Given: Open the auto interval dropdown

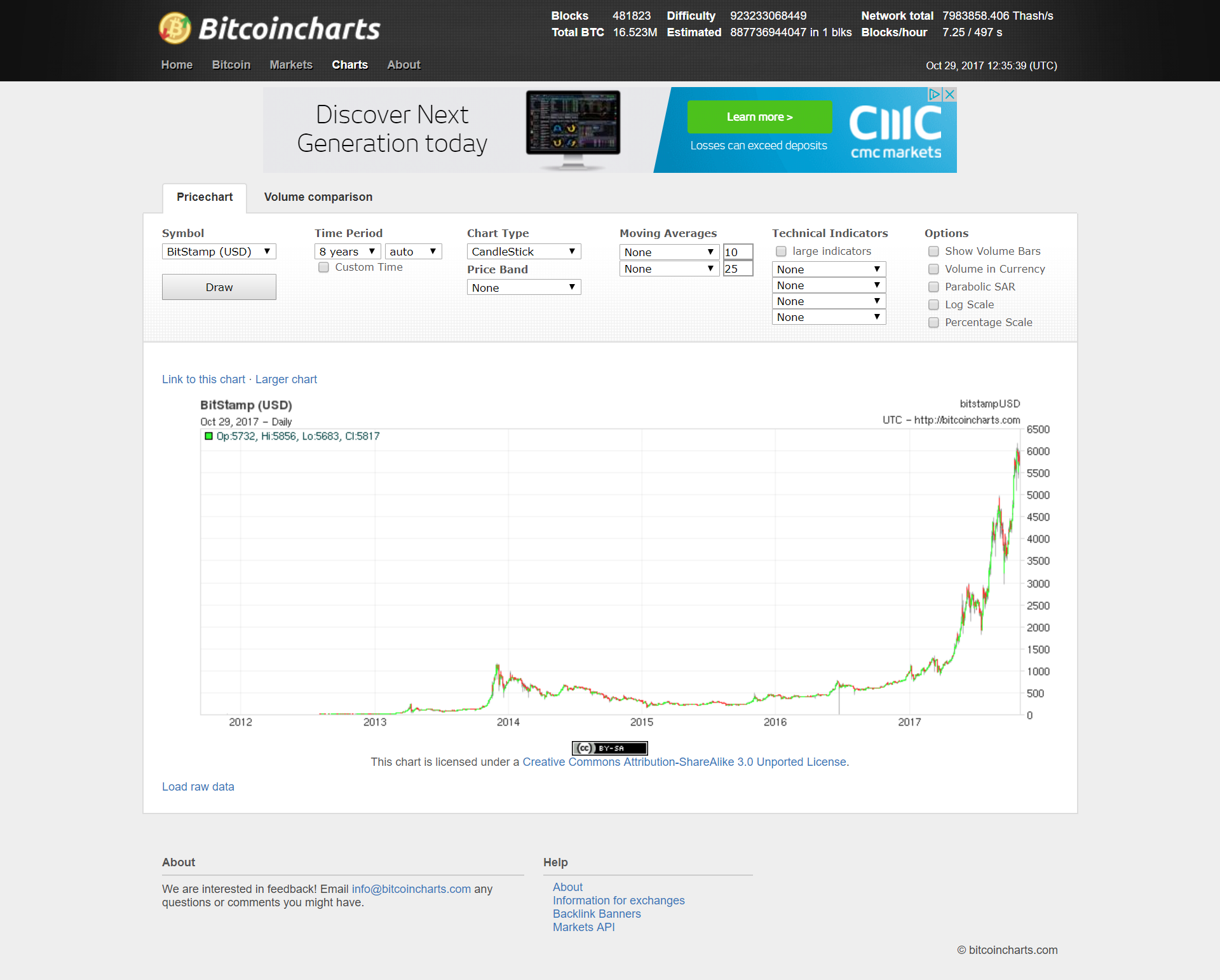Looking at the screenshot, I should (x=413, y=252).
